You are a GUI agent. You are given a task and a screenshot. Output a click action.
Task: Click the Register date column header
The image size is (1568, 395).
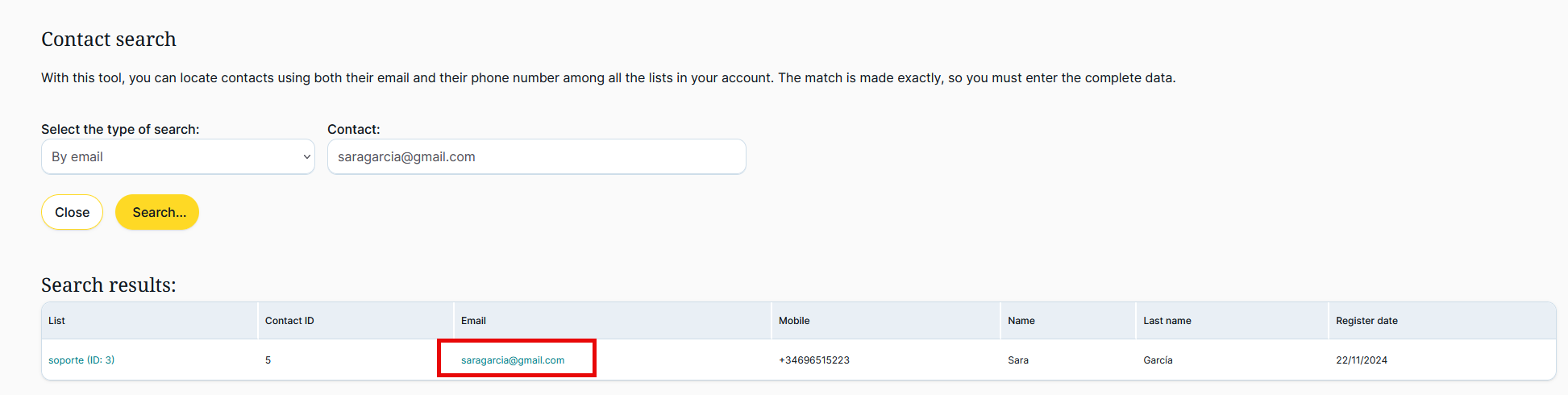click(x=1366, y=321)
